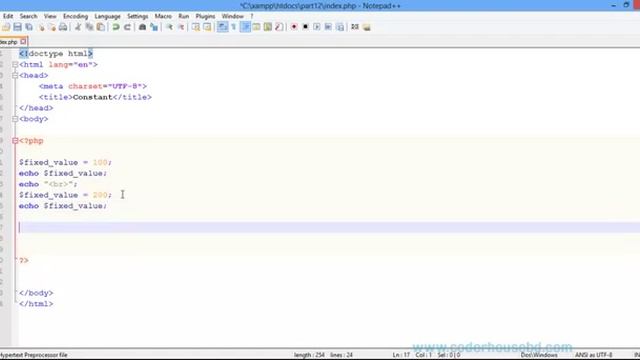Minimize the Notepad++ window
Image resolution: width=640 pixels, height=360 pixels.
click(613, 5)
